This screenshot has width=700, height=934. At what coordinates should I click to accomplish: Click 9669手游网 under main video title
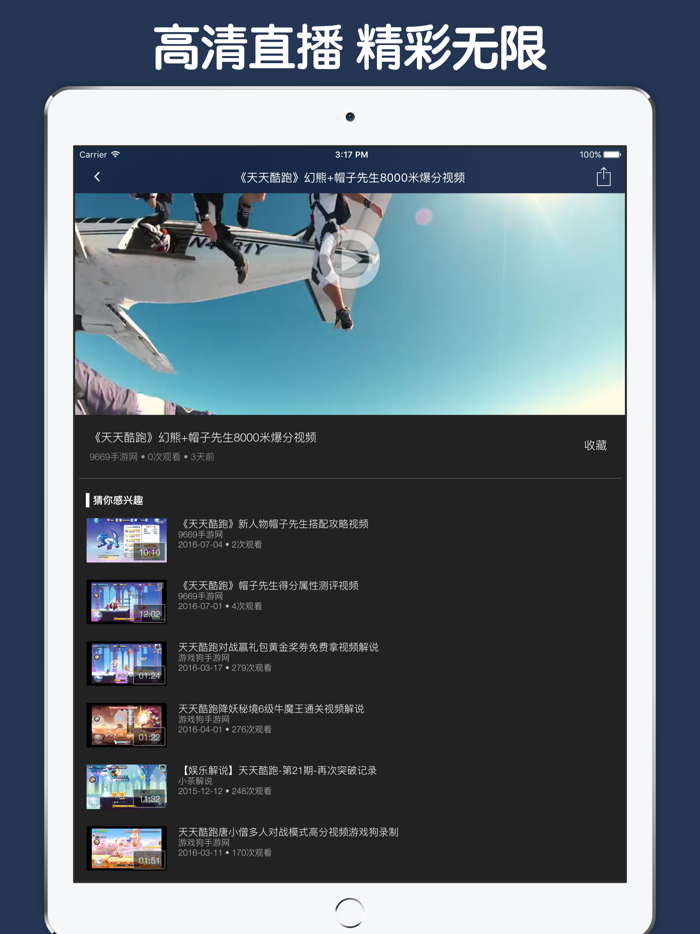point(113,457)
